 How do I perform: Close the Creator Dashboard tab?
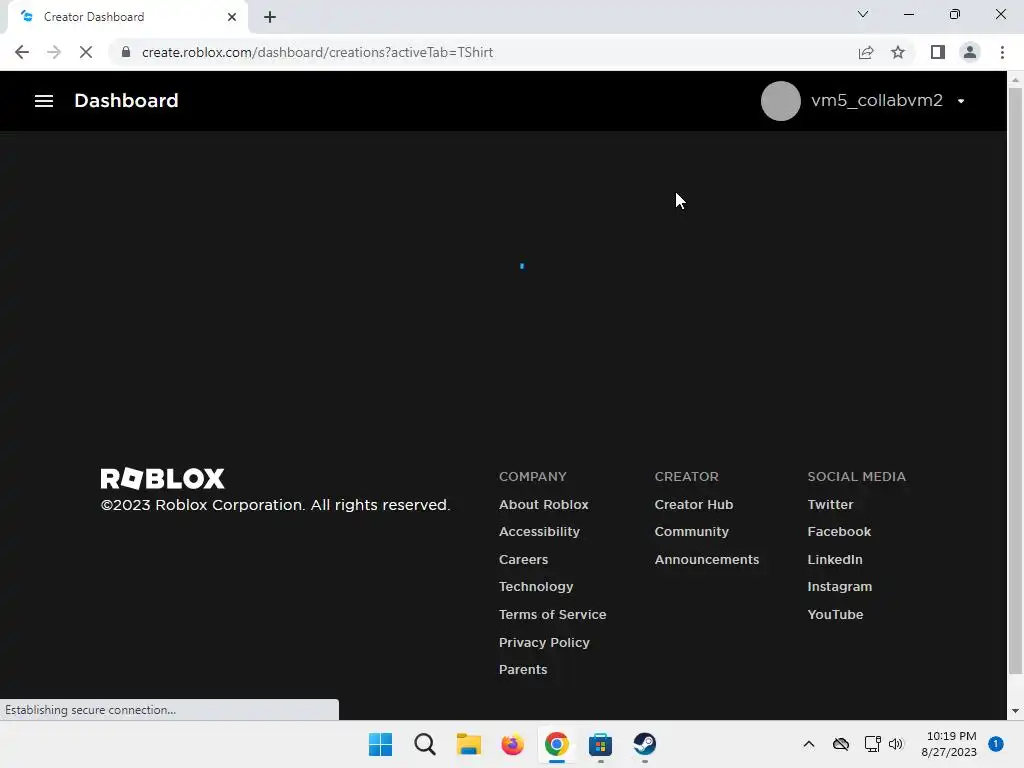pyautogui.click(x=232, y=17)
